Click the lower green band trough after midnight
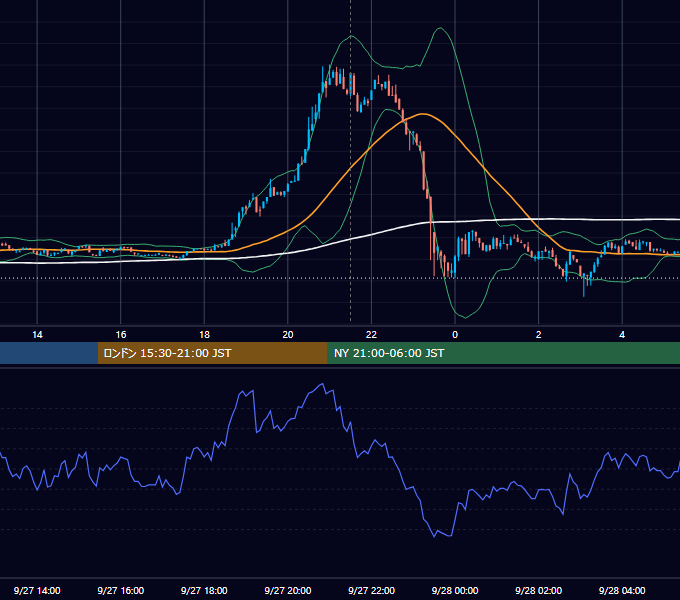 pyautogui.click(x=465, y=317)
